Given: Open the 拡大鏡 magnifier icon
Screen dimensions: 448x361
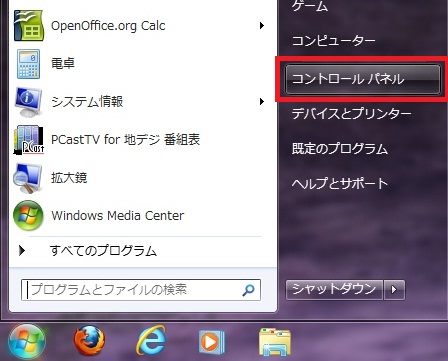Looking at the screenshot, I should tap(28, 178).
